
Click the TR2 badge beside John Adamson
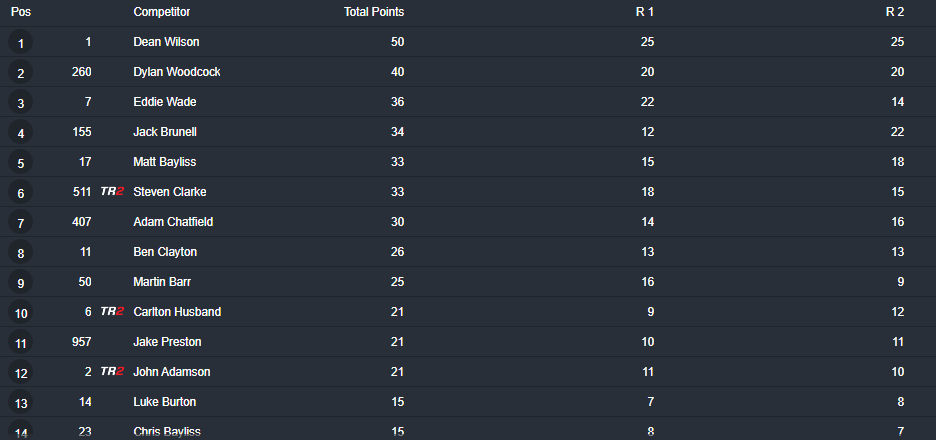pyautogui.click(x=112, y=372)
